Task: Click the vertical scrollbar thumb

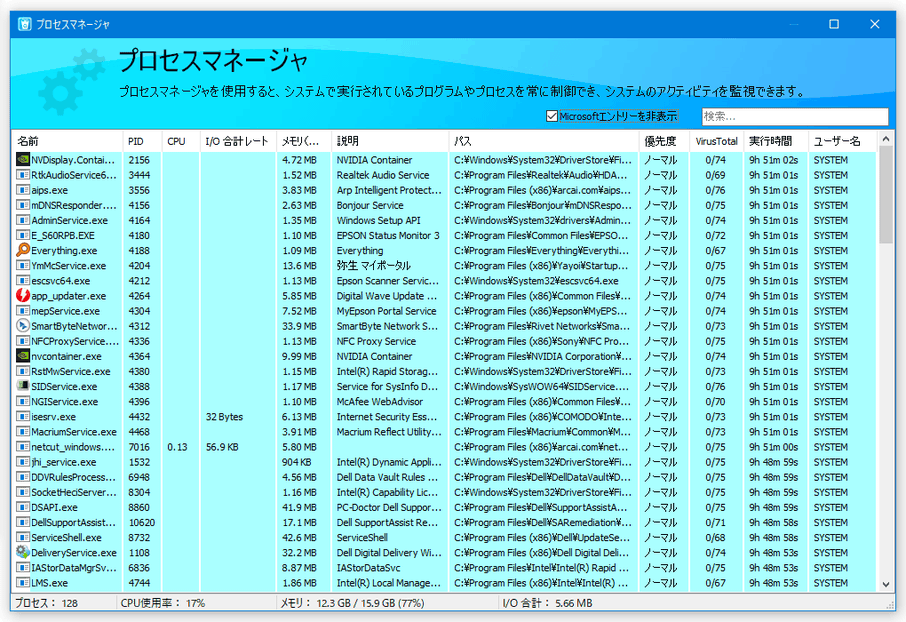Action: 886,194
